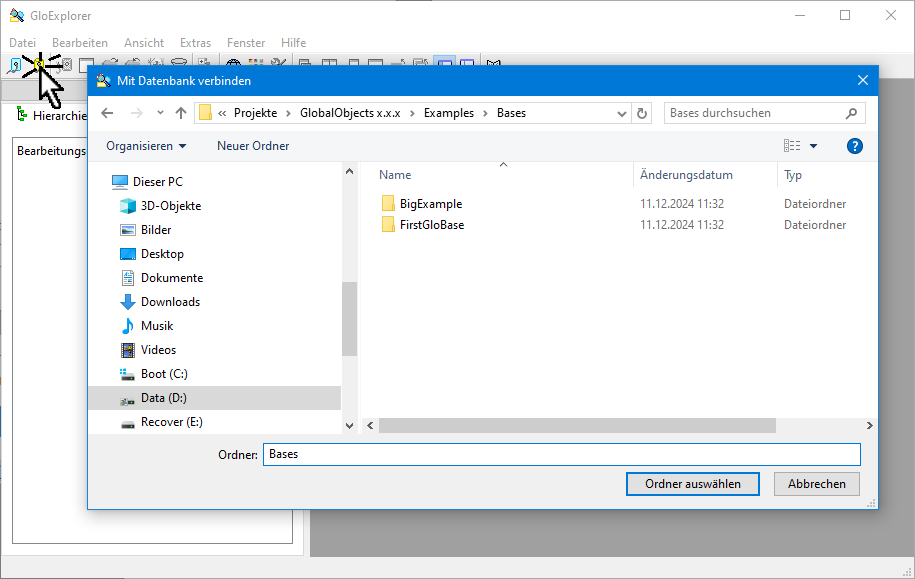The height and width of the screenshot is (579, 915).
Task: Open the Hilfe menu
Action: (x=294, y=43)
